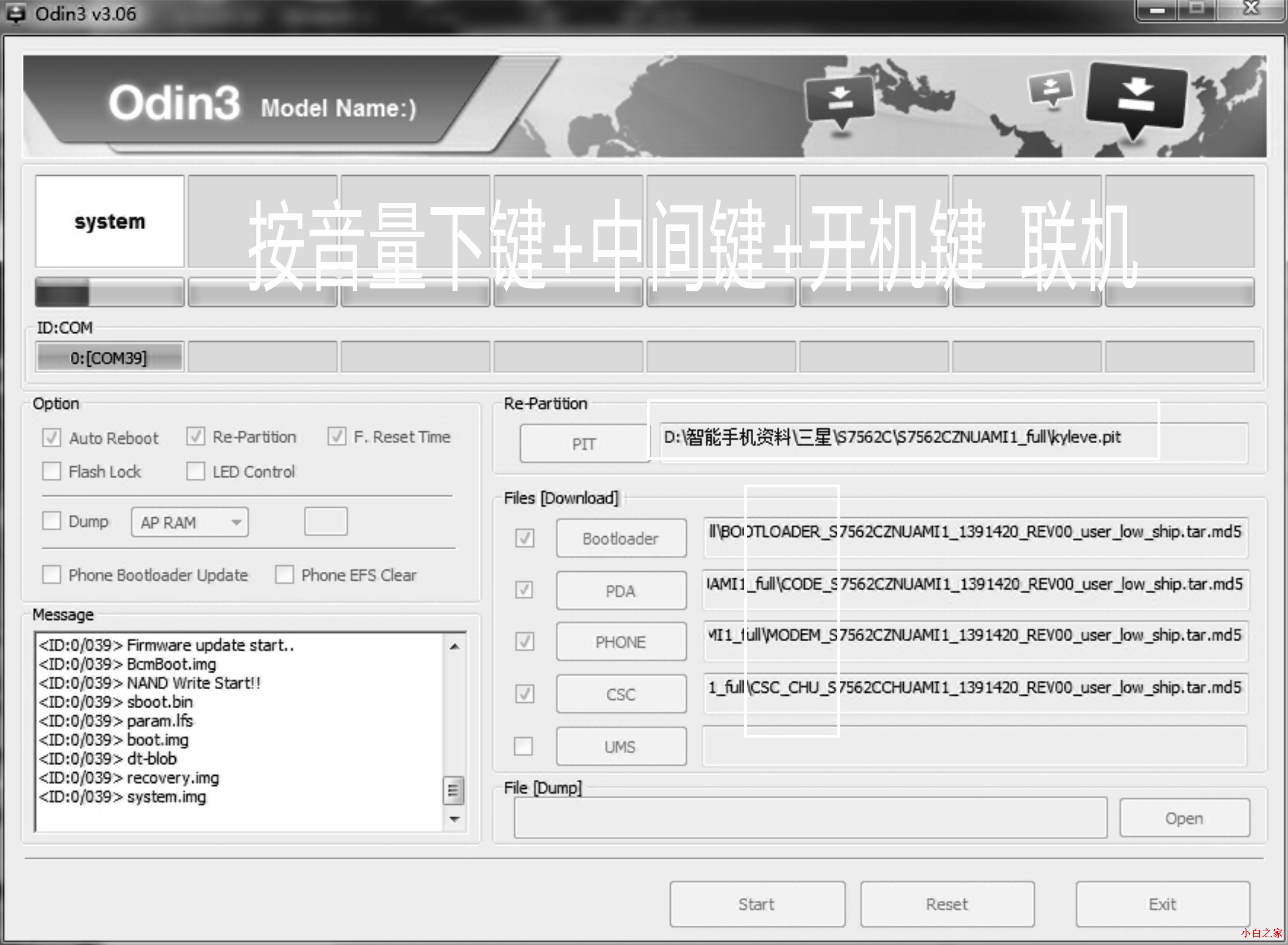This screenshot has height=945, width=1288.
Task: Enable the Dump checkbox
Action: [x=51, y=520]
